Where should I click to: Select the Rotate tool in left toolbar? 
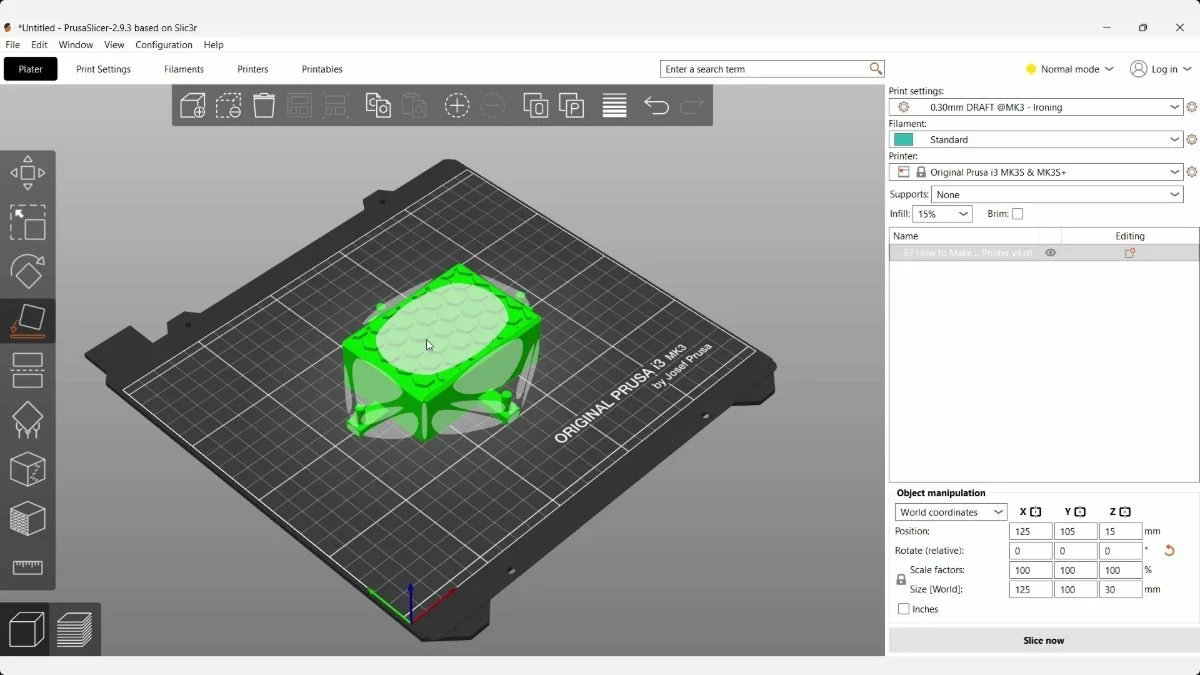(x=28, y=271)
